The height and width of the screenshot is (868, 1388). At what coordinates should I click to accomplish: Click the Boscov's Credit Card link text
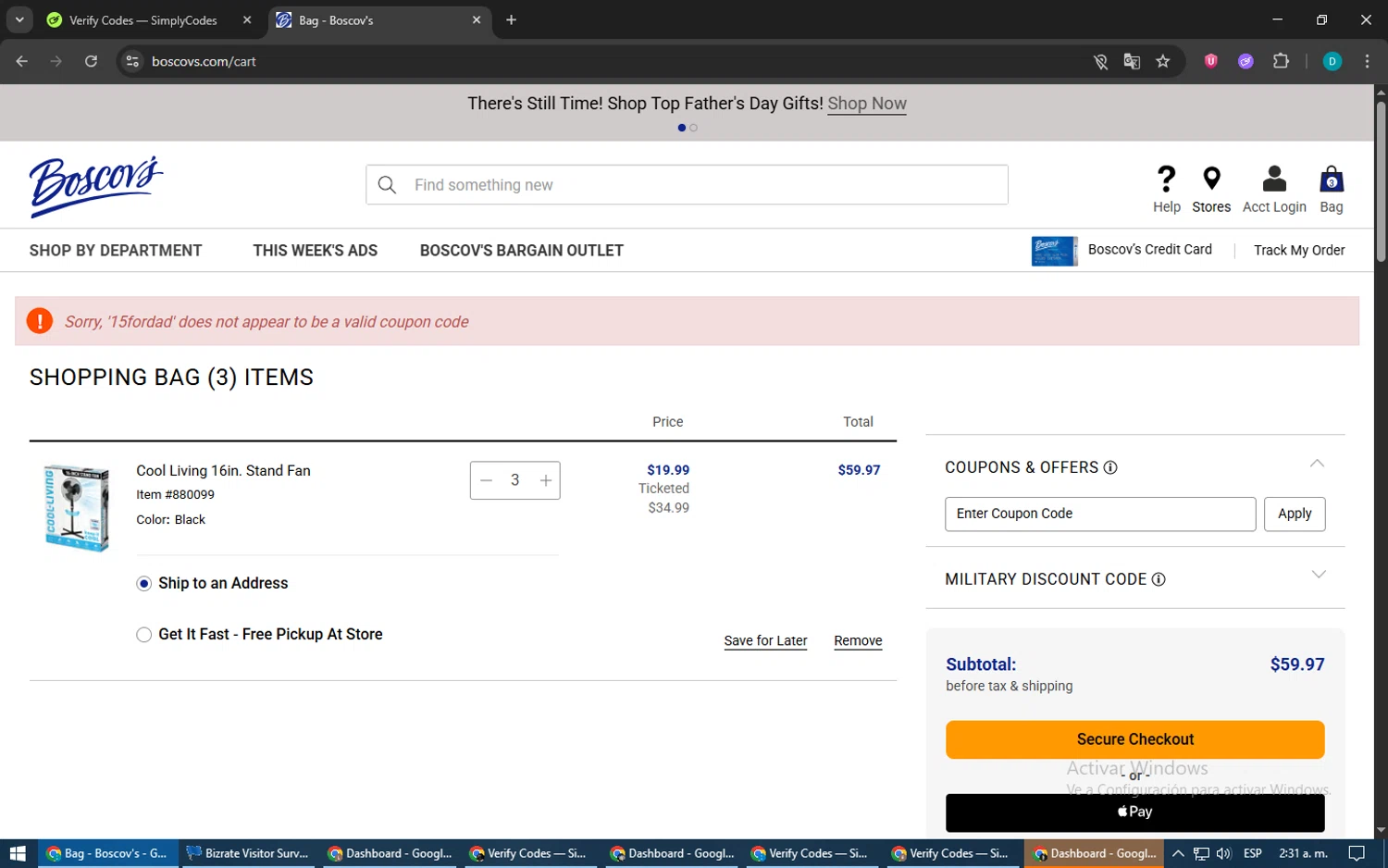click(x=1149, y=249)
